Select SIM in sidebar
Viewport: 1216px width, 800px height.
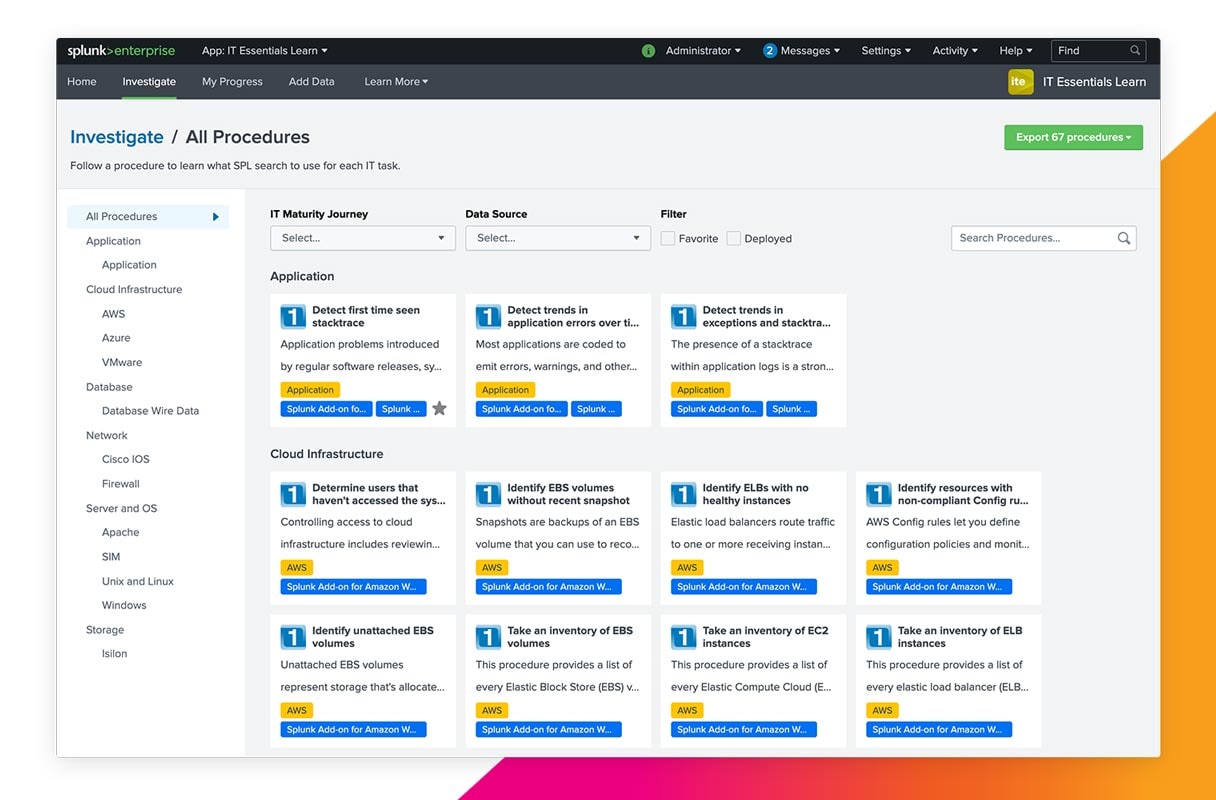click(110, 557)
